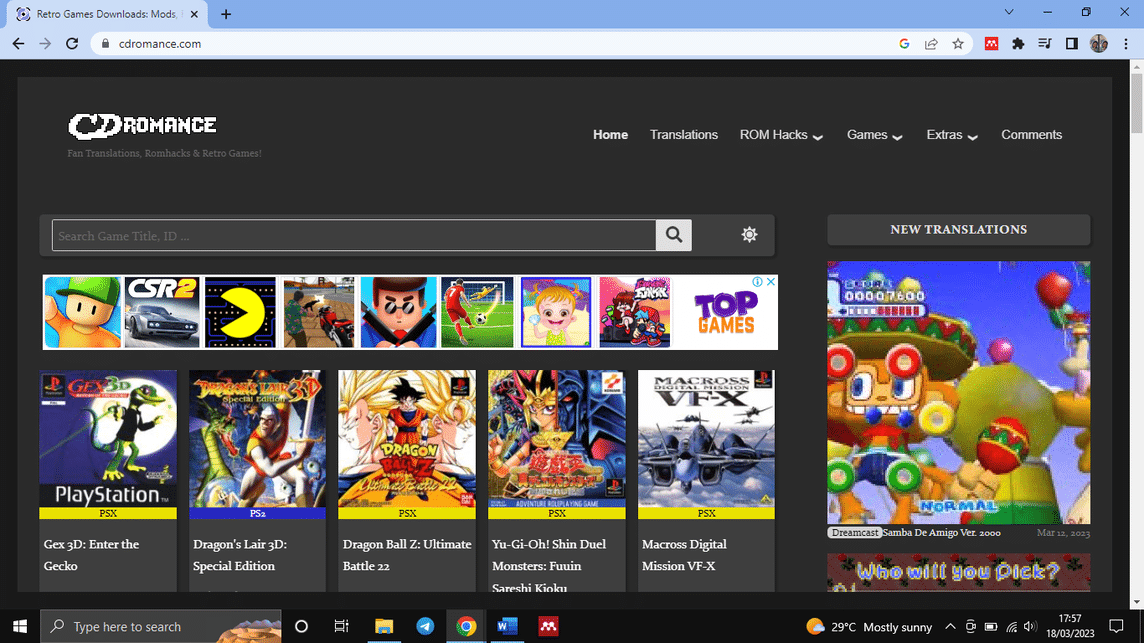Click the Macross VF-X cover thumbnail

tap(706, 439)
